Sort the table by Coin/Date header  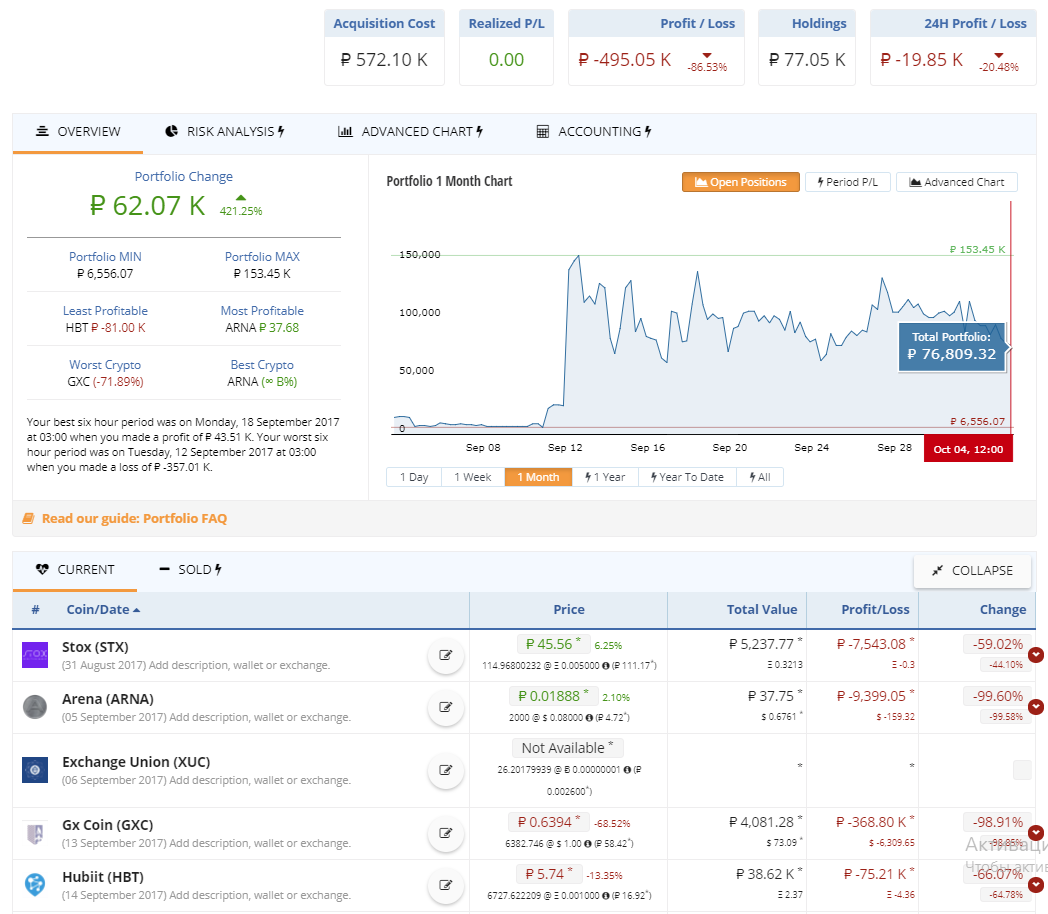tap(103, 610)
